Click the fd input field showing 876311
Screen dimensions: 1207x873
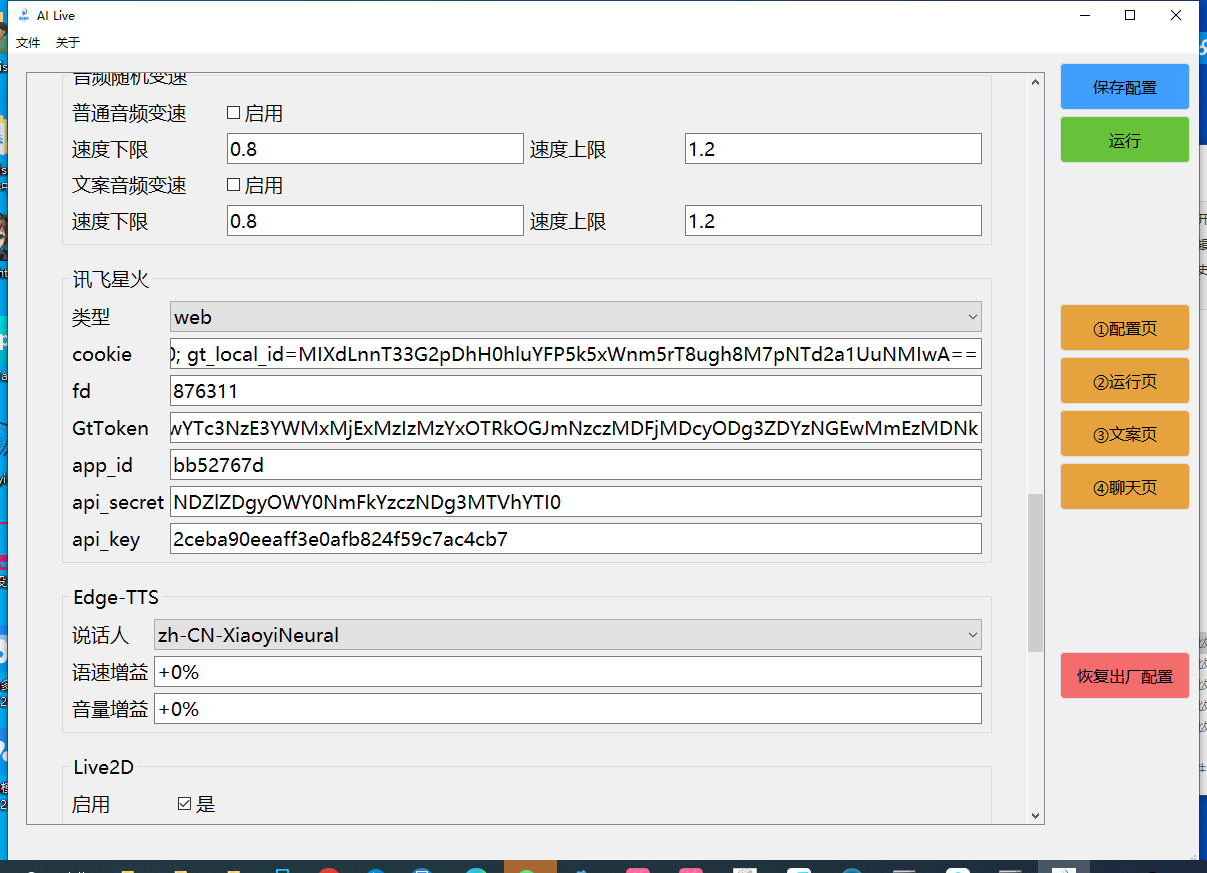coord(575,391)
